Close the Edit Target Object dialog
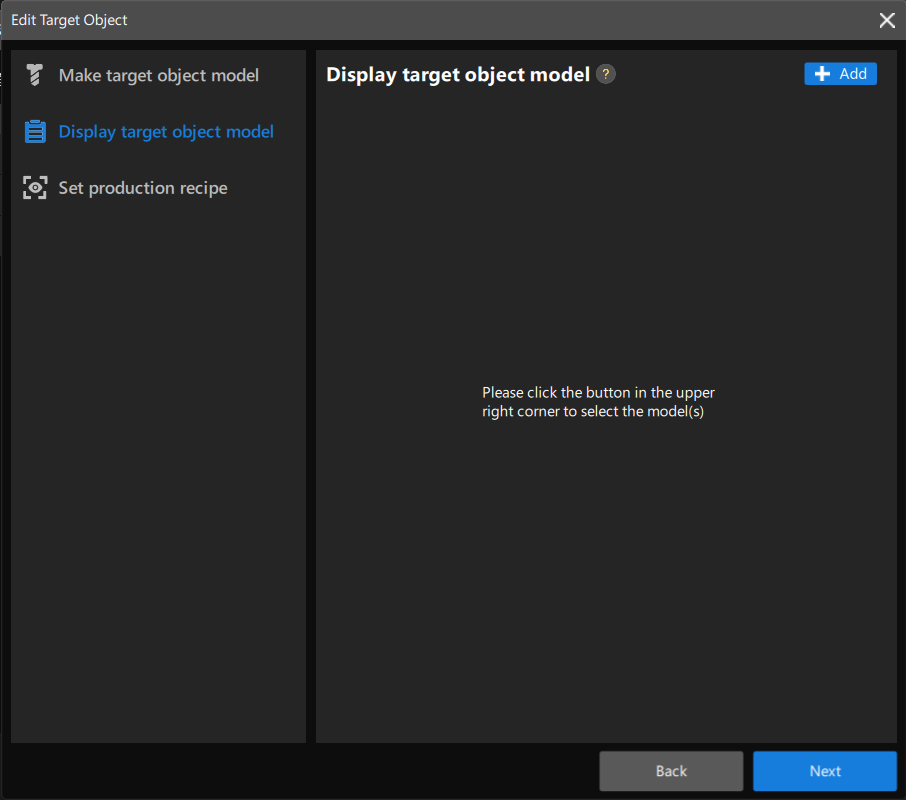 [886, 20]
